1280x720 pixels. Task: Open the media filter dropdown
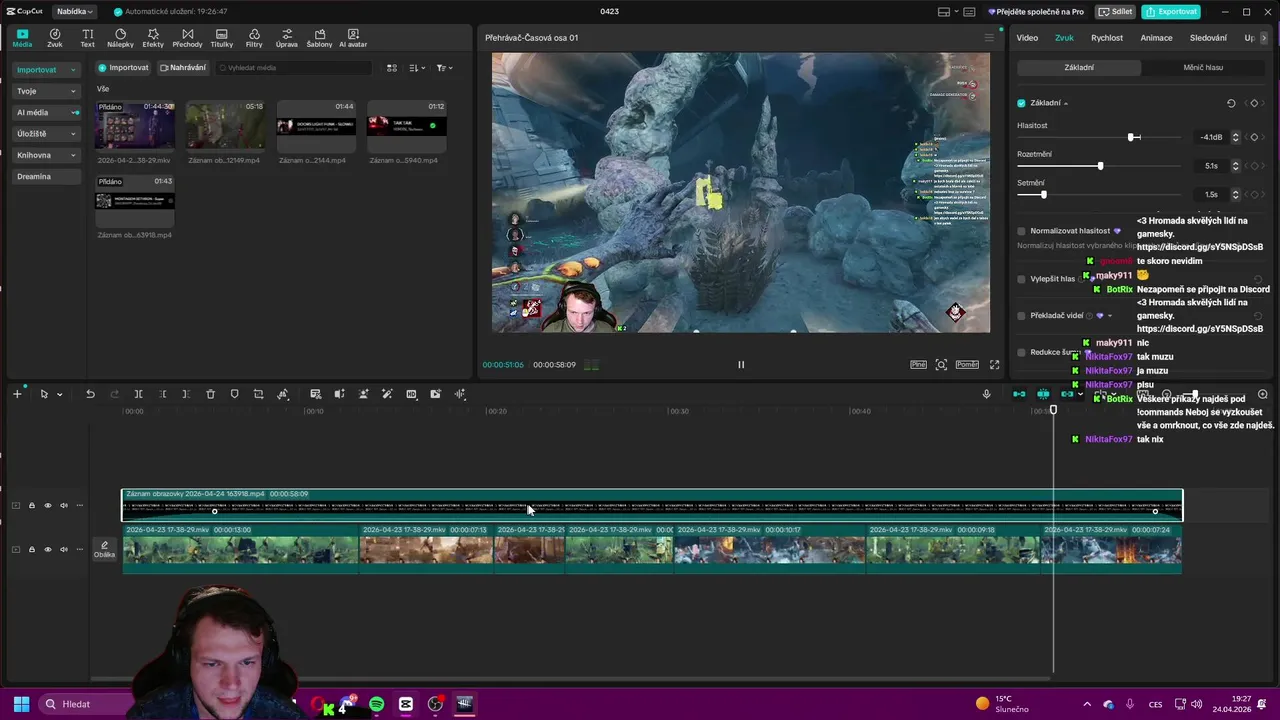pyautogui.click(x=444, y=68)
